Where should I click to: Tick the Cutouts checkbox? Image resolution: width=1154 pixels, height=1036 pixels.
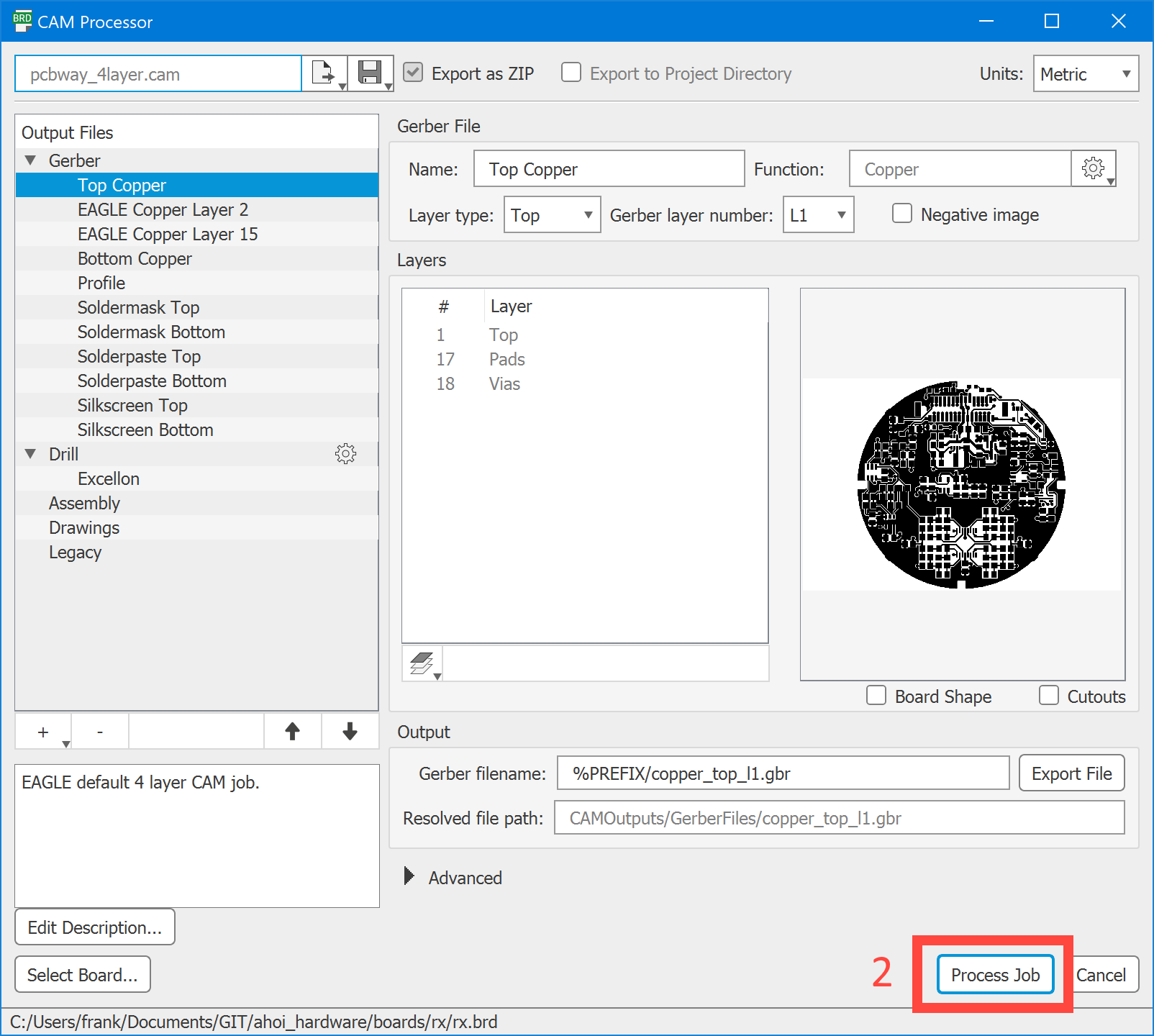[x=1049, y=696]
